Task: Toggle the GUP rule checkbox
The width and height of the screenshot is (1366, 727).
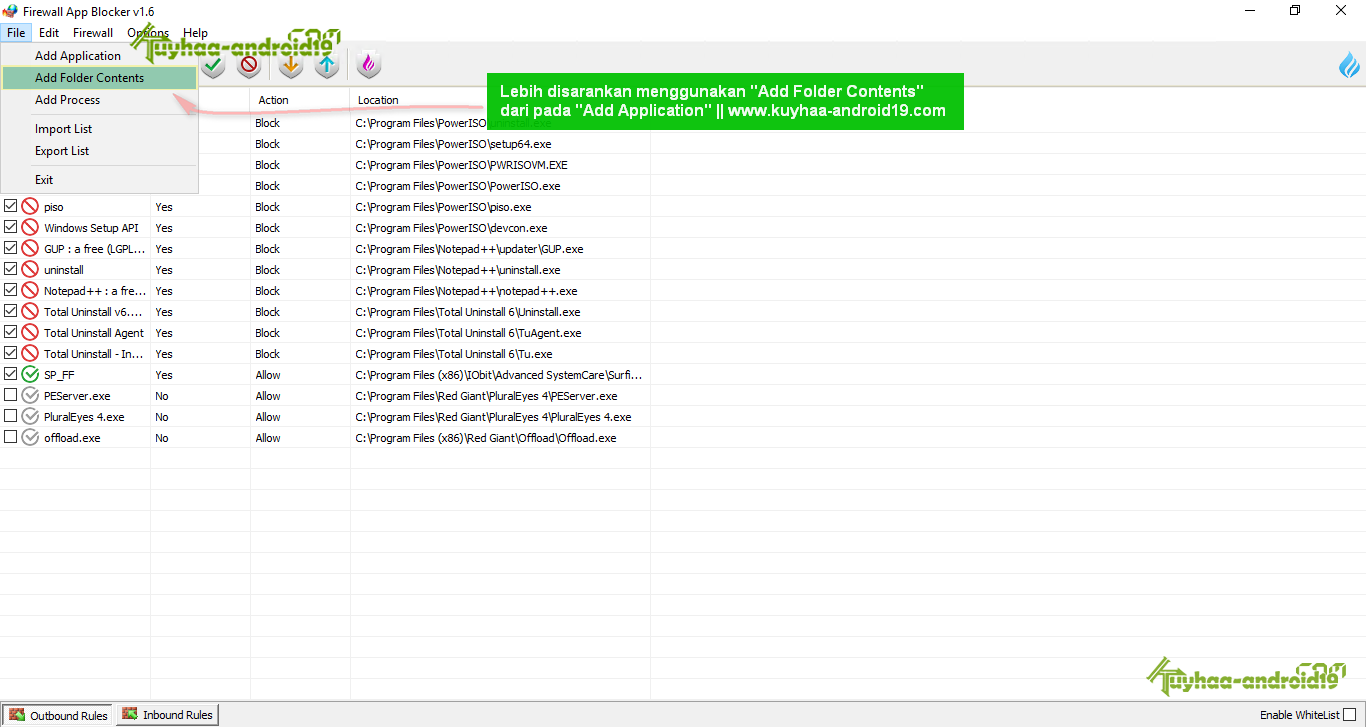Action: pyautogui.click(x=10, y=248)
